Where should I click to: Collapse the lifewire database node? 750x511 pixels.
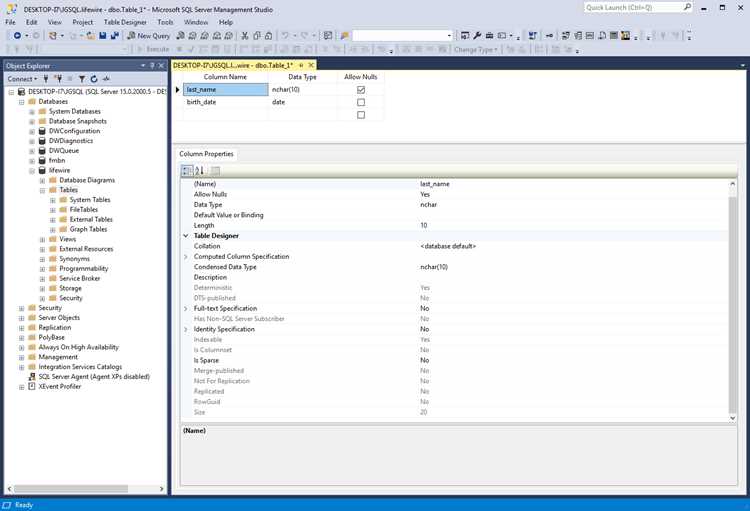click(x=32, y=171)
